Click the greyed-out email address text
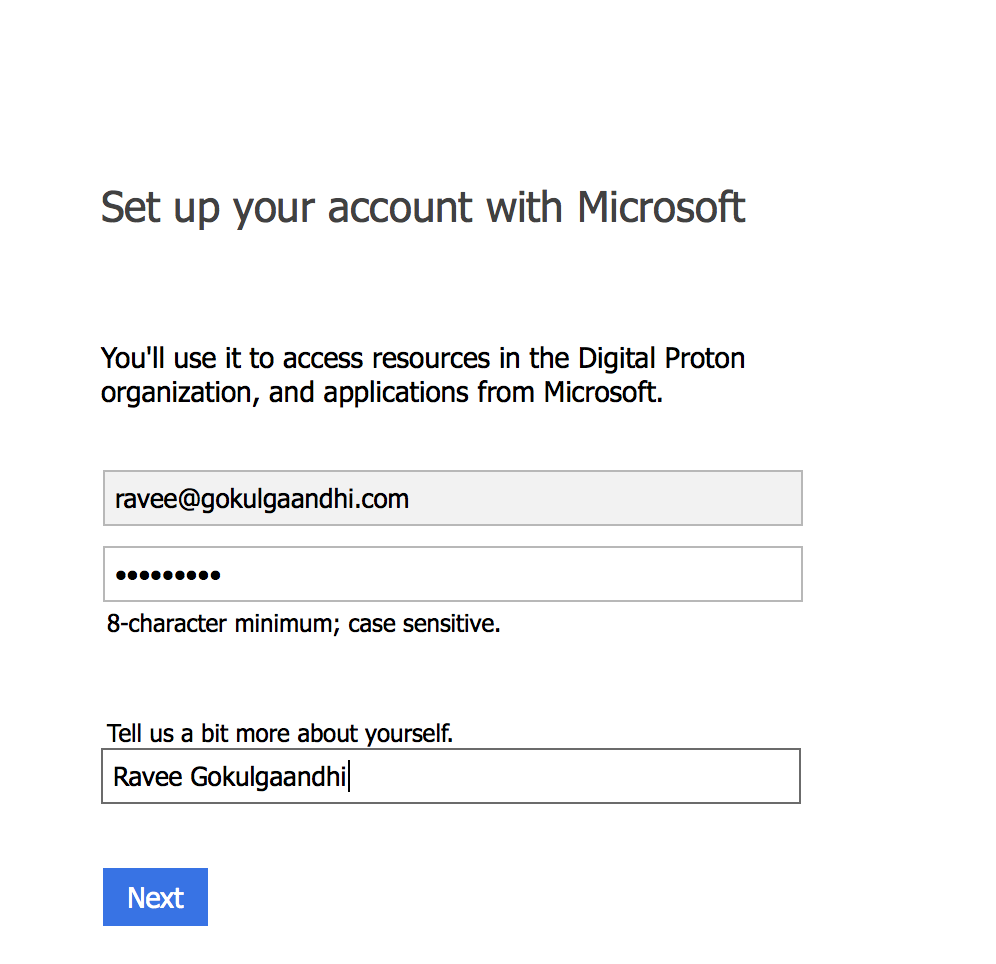996x964 pixels. pos(262,499)
